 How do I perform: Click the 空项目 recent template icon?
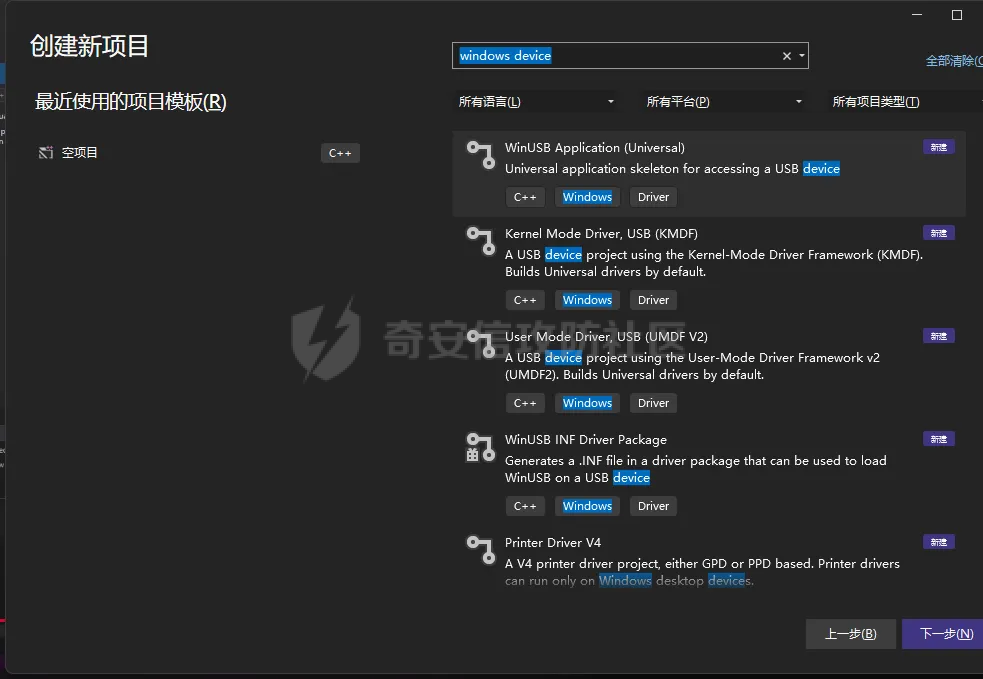(x=45, y=153)
